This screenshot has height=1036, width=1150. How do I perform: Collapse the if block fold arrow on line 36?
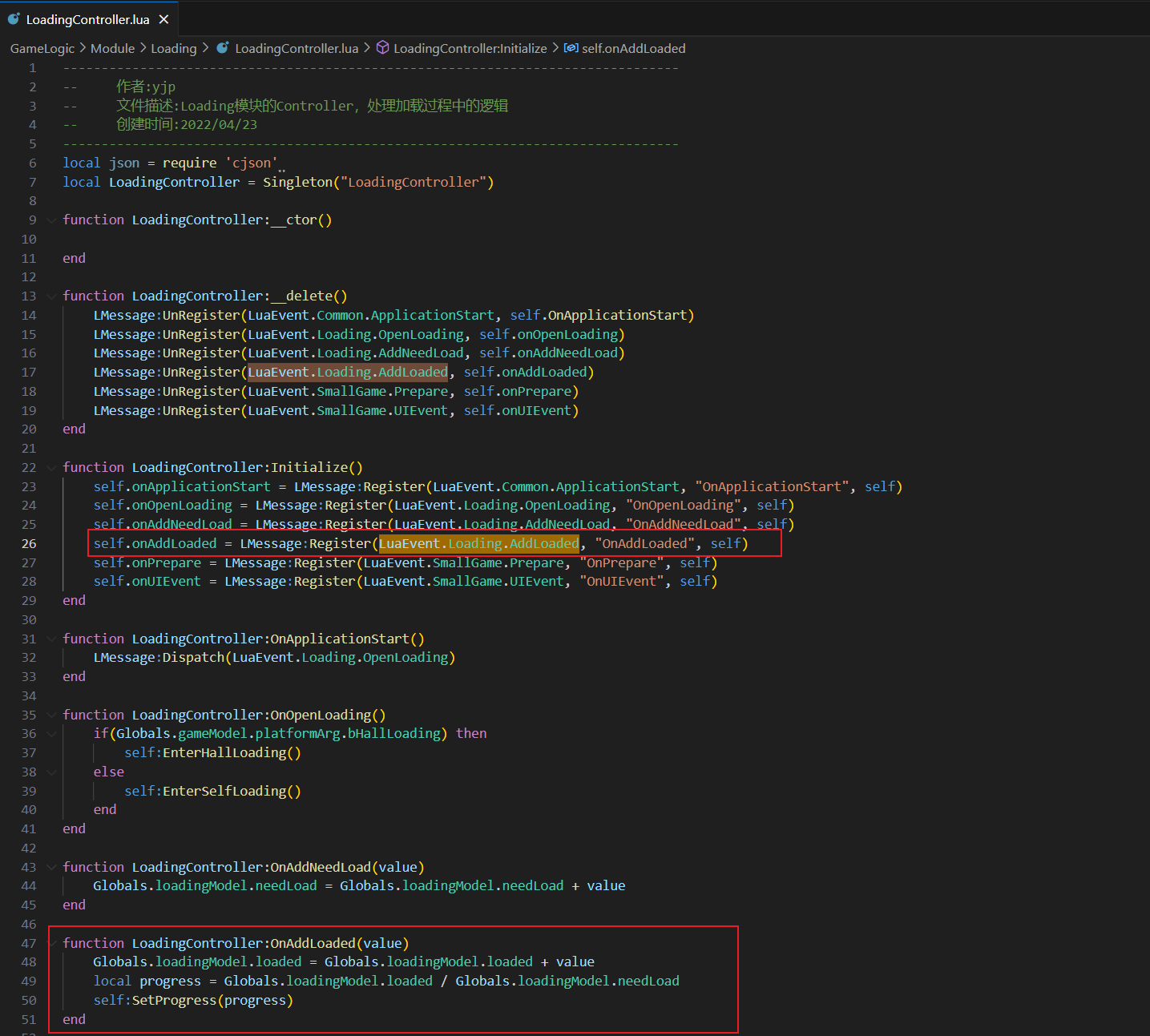click(52, 733)
